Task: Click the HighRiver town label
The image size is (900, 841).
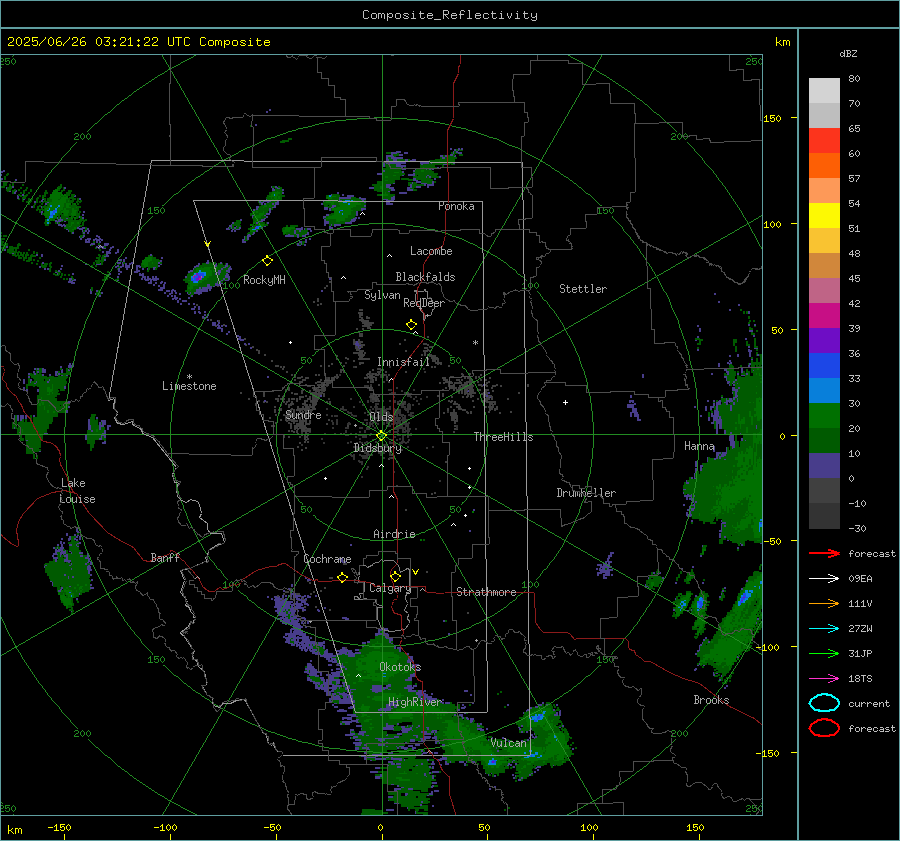Action: click(414, 702)
